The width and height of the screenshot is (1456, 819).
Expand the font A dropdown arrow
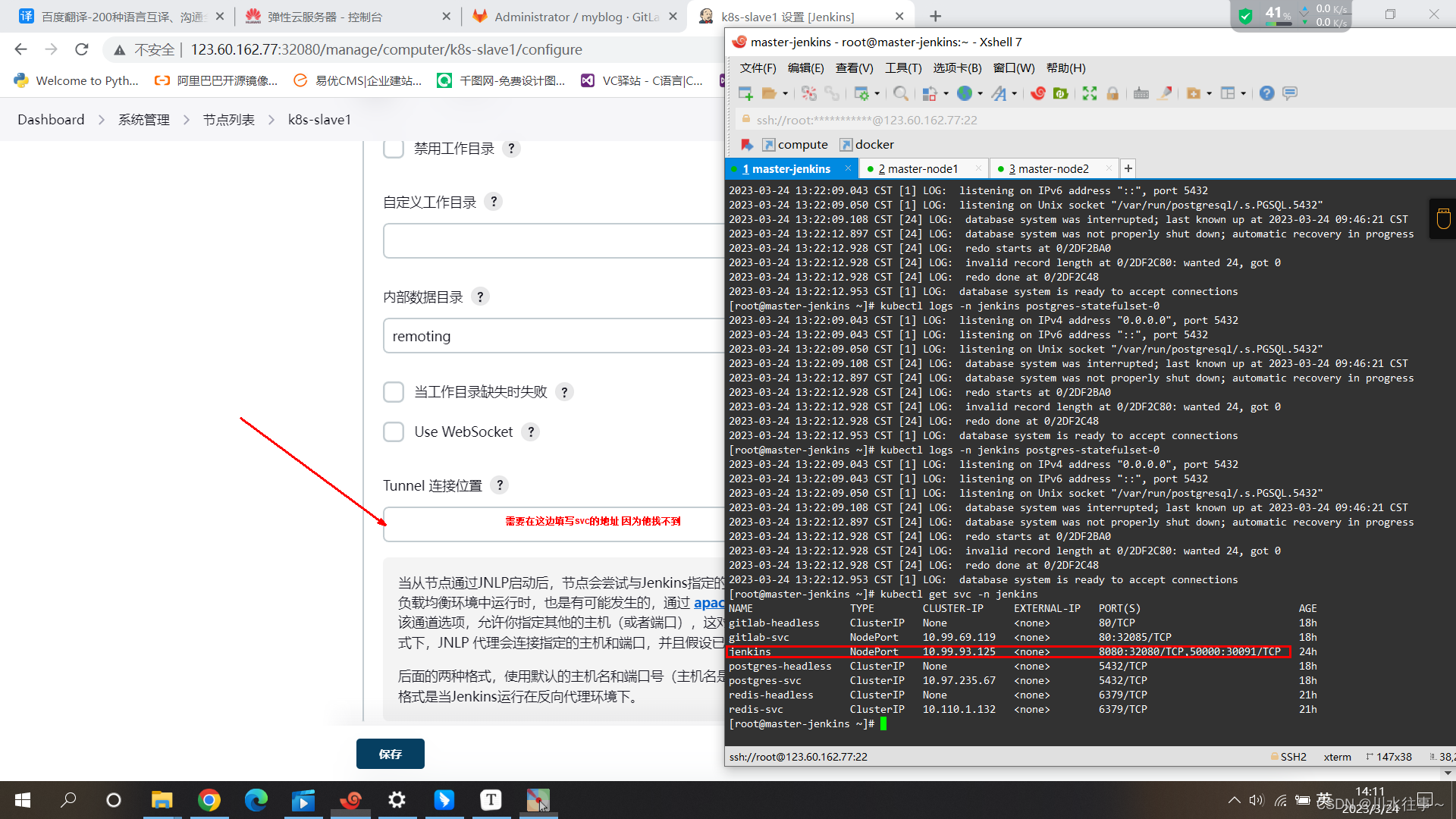point(1015,94)
